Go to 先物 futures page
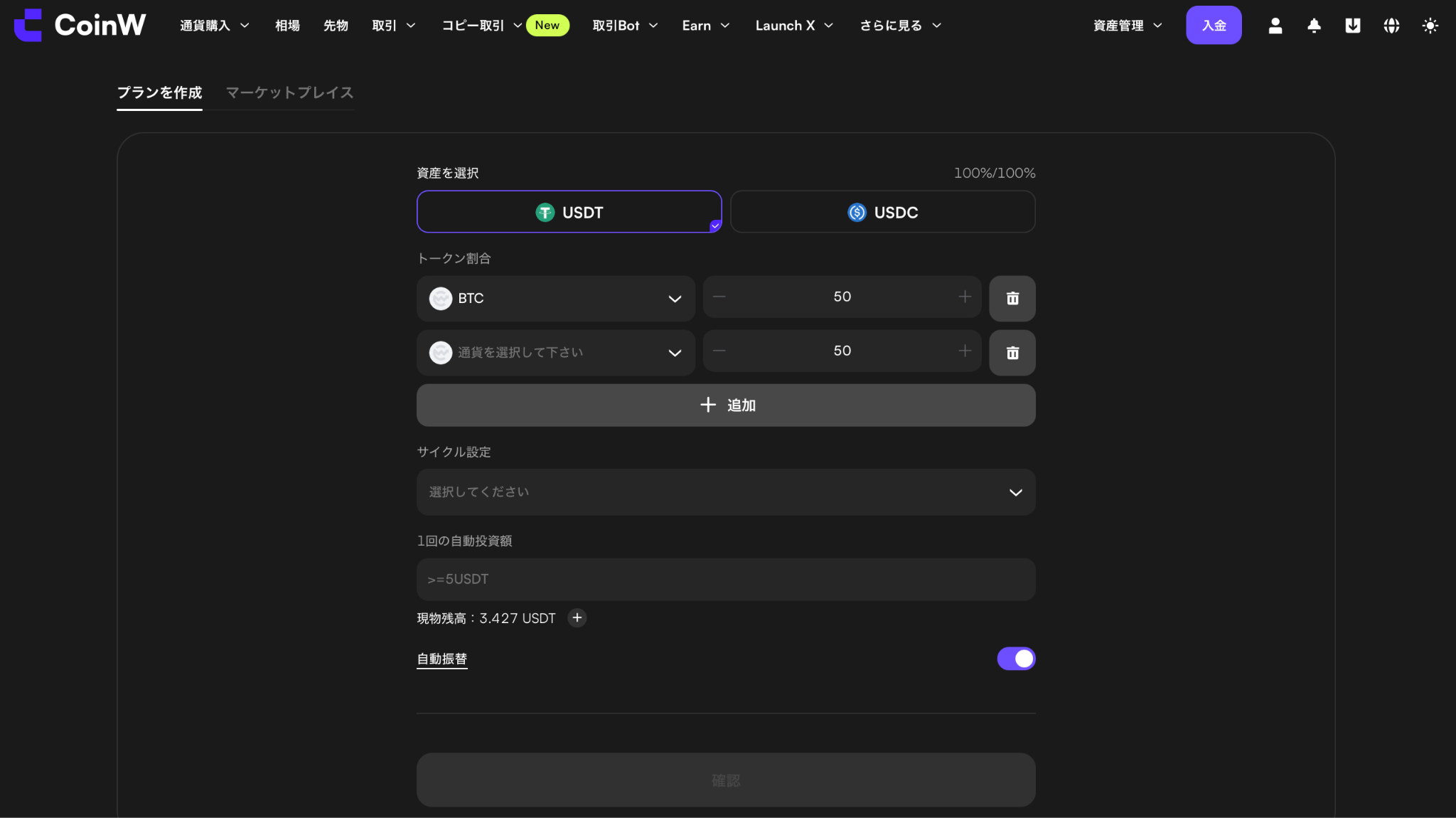 (336, 26)
